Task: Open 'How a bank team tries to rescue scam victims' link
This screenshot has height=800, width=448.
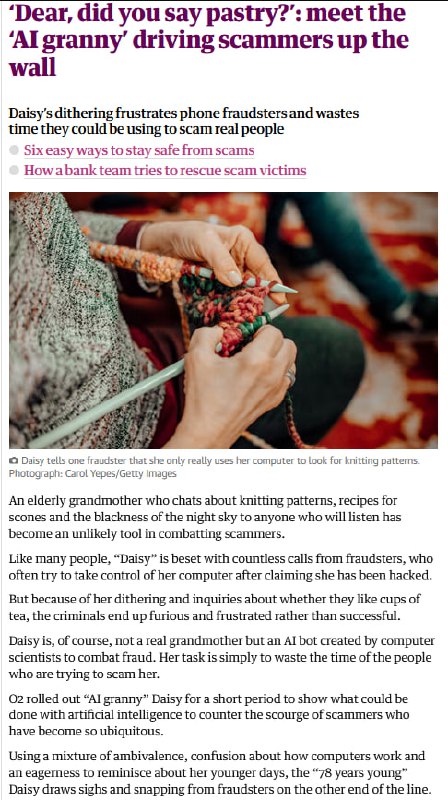Action: pyautogui.click(x=165, y=170)
